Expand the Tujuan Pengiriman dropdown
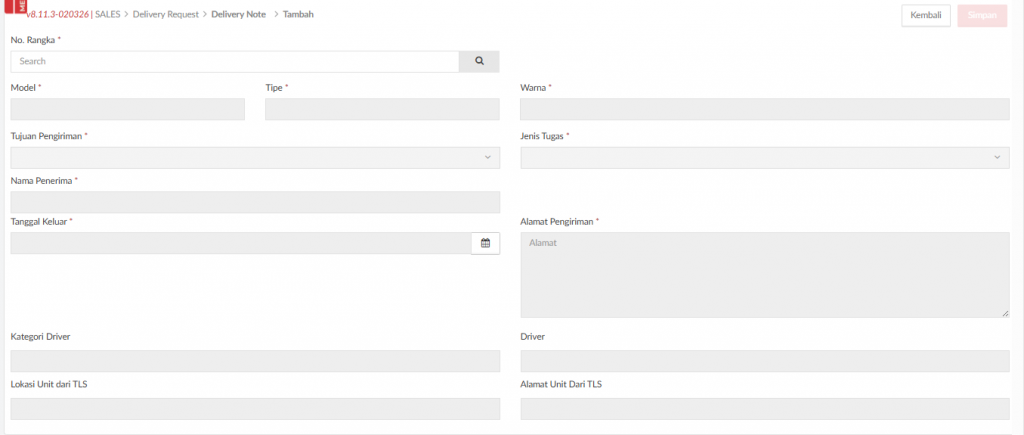 [255, 158]
